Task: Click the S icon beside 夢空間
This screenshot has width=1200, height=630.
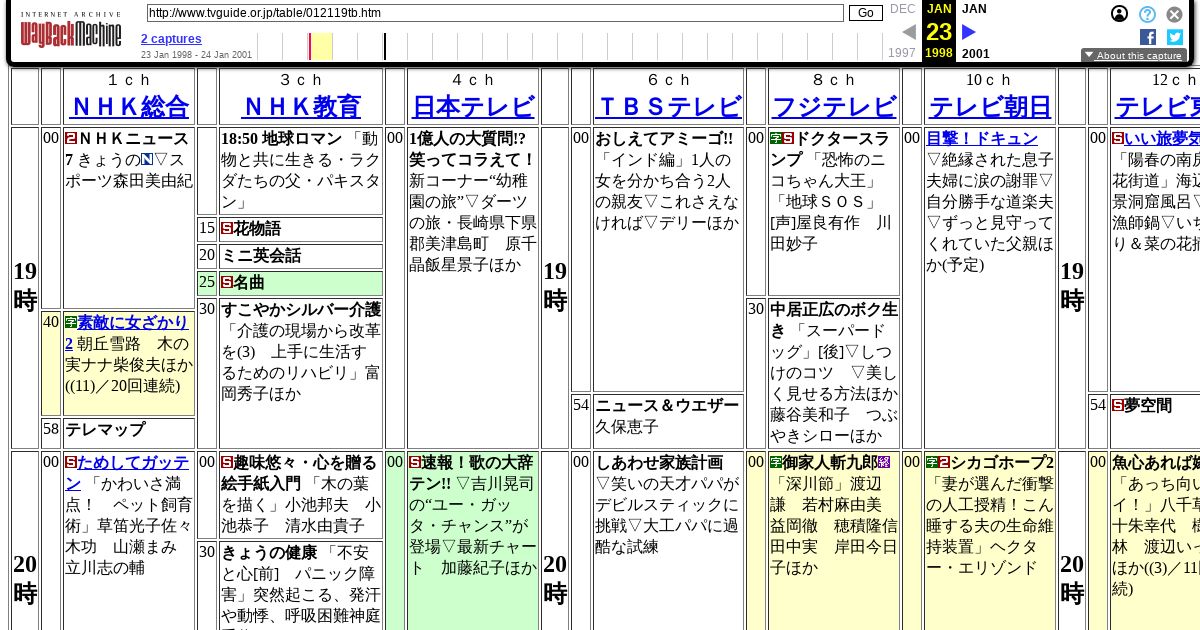Action: (1118, 405)
